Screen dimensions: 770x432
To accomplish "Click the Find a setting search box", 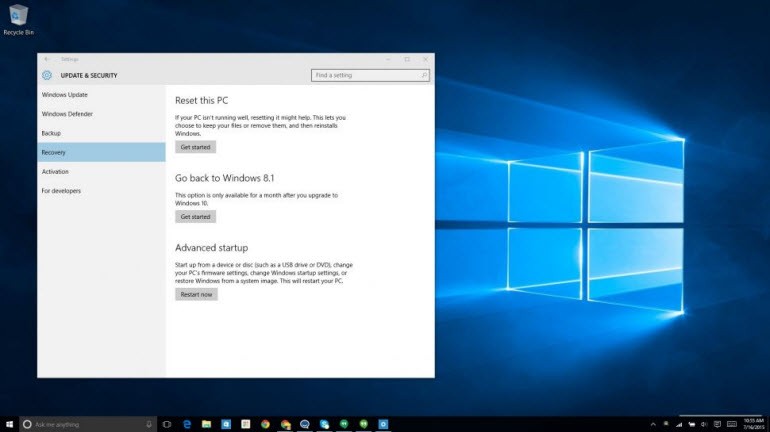I will coord(365,75).
